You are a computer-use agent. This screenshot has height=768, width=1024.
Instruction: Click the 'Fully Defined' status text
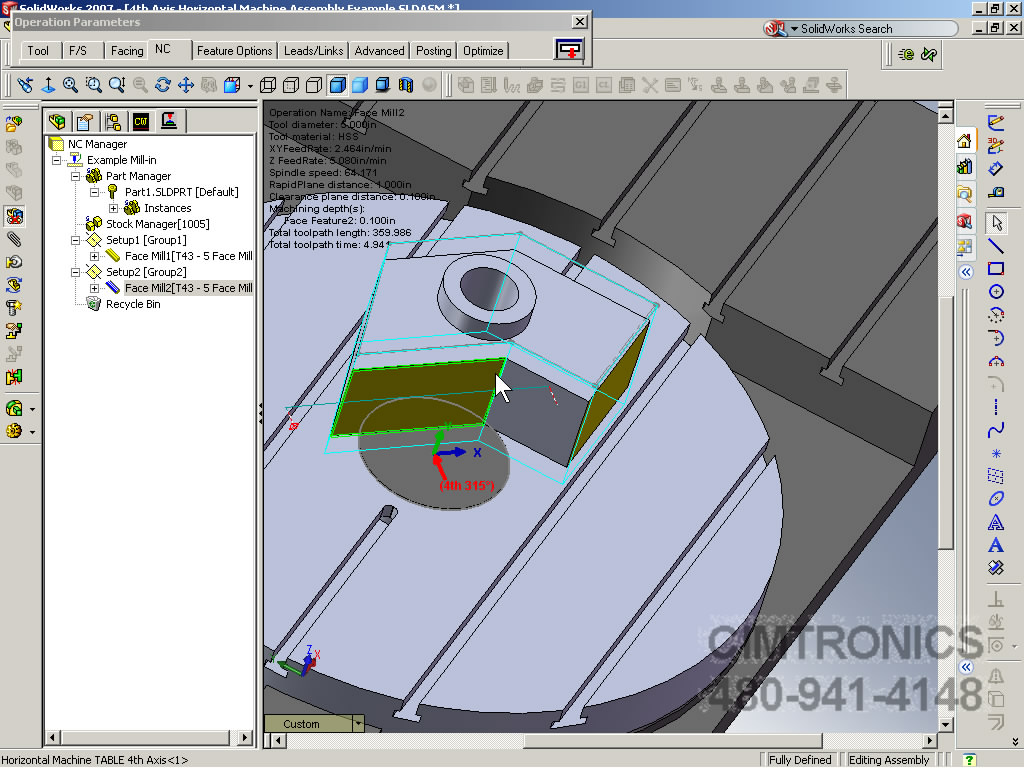click(x=800, y=760)
